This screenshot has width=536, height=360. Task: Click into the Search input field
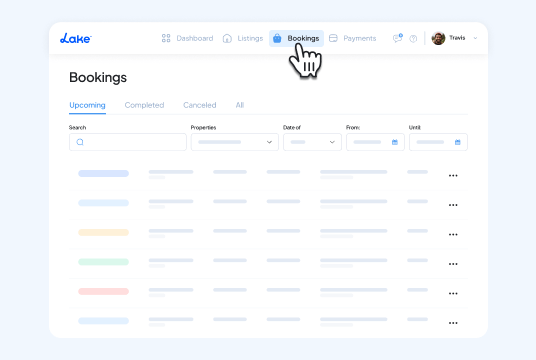click(x=128, y=142)
